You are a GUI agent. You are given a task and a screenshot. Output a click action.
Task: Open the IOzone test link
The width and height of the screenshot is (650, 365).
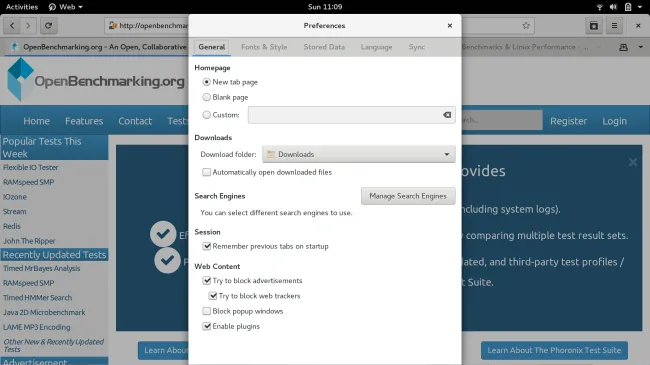click(15, 197)
